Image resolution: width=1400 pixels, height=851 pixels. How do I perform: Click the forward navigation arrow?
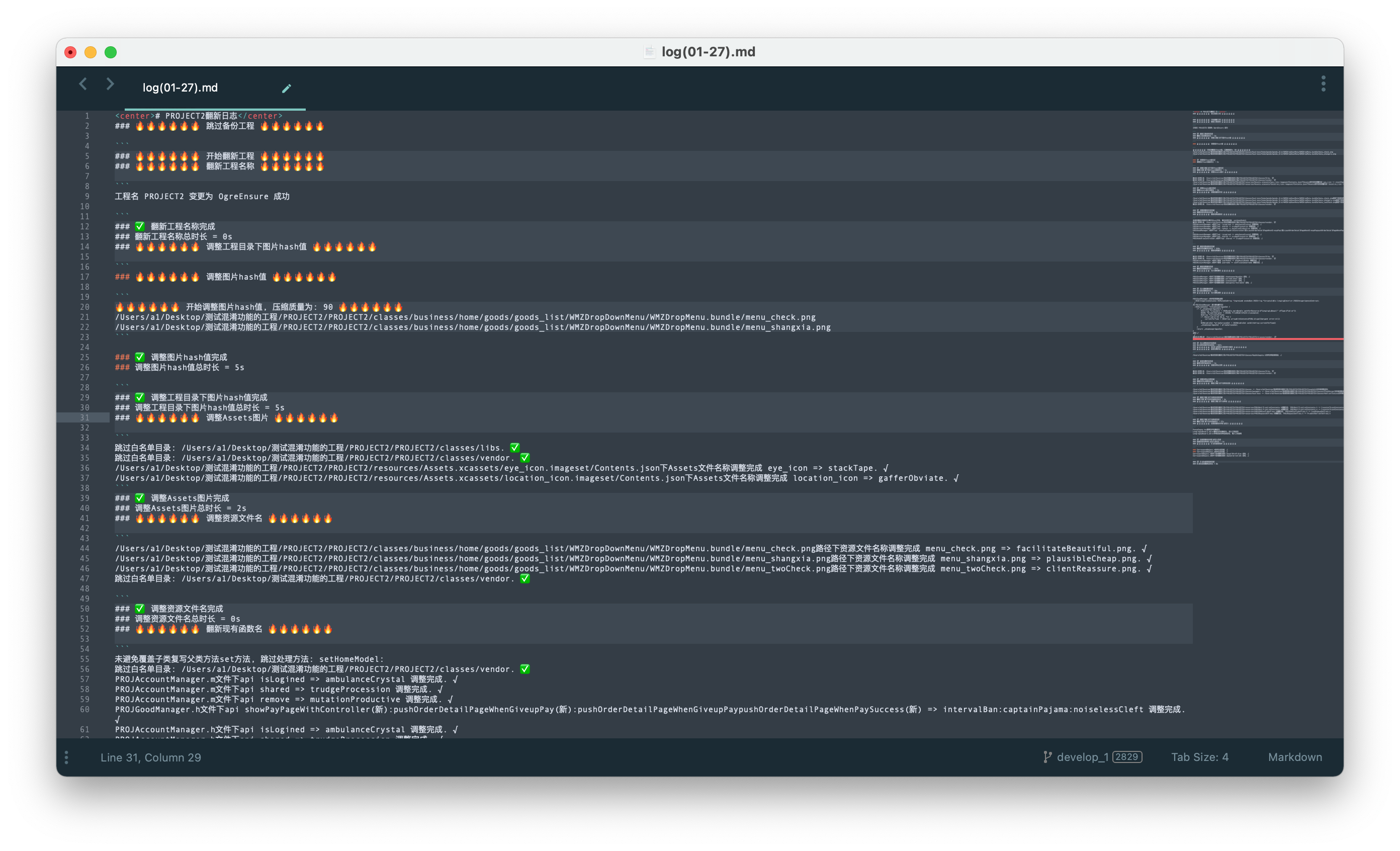[110, 84]
